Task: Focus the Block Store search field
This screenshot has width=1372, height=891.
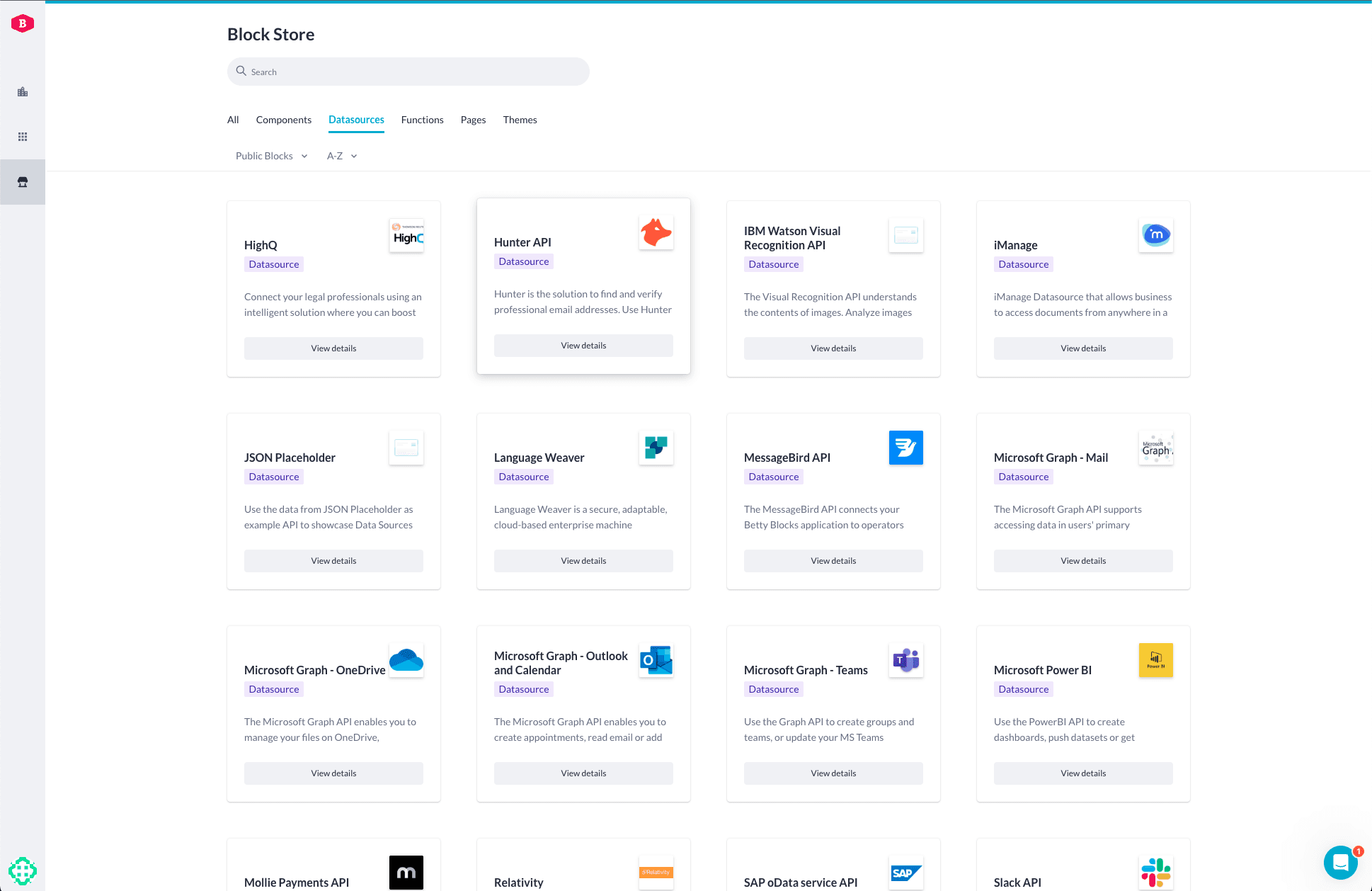Action: tap(408, 72)
